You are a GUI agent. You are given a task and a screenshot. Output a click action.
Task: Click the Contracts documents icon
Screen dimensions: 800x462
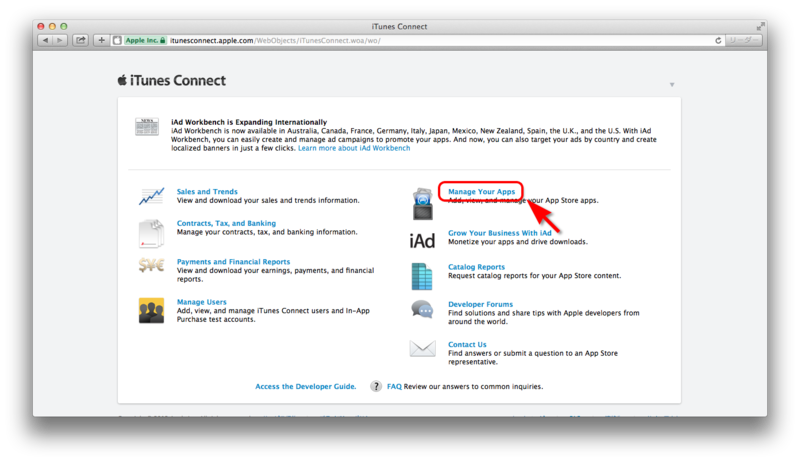click(x=151, y=234)
